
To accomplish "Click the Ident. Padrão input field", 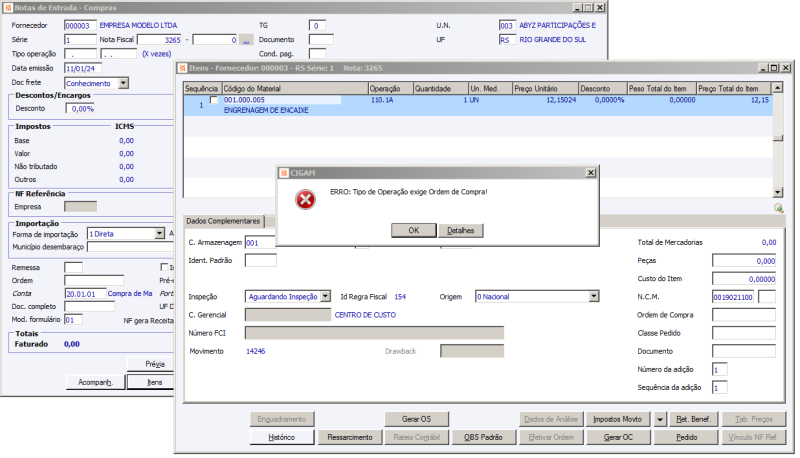I will tap(261, 261).
